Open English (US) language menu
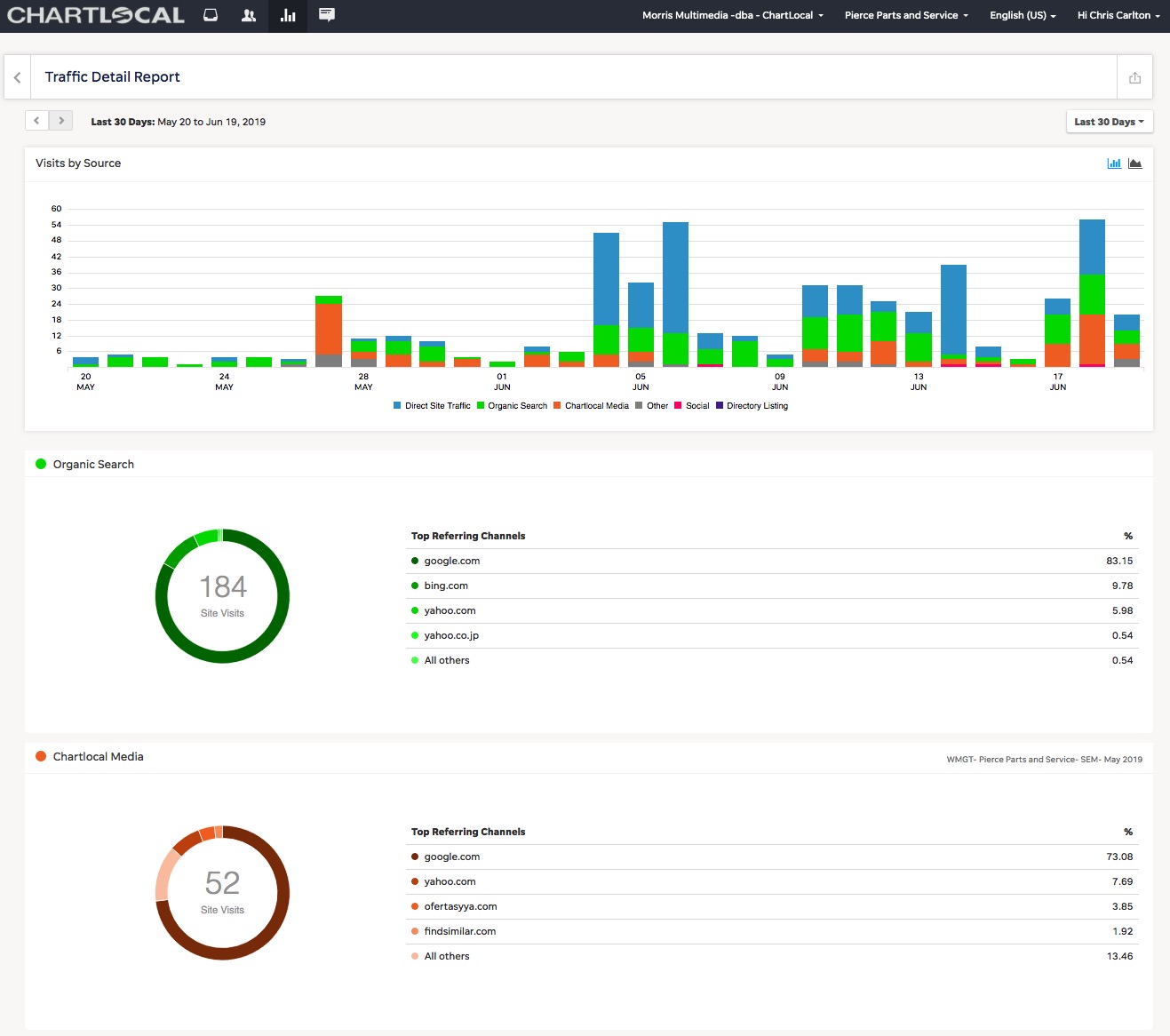 1023,15
